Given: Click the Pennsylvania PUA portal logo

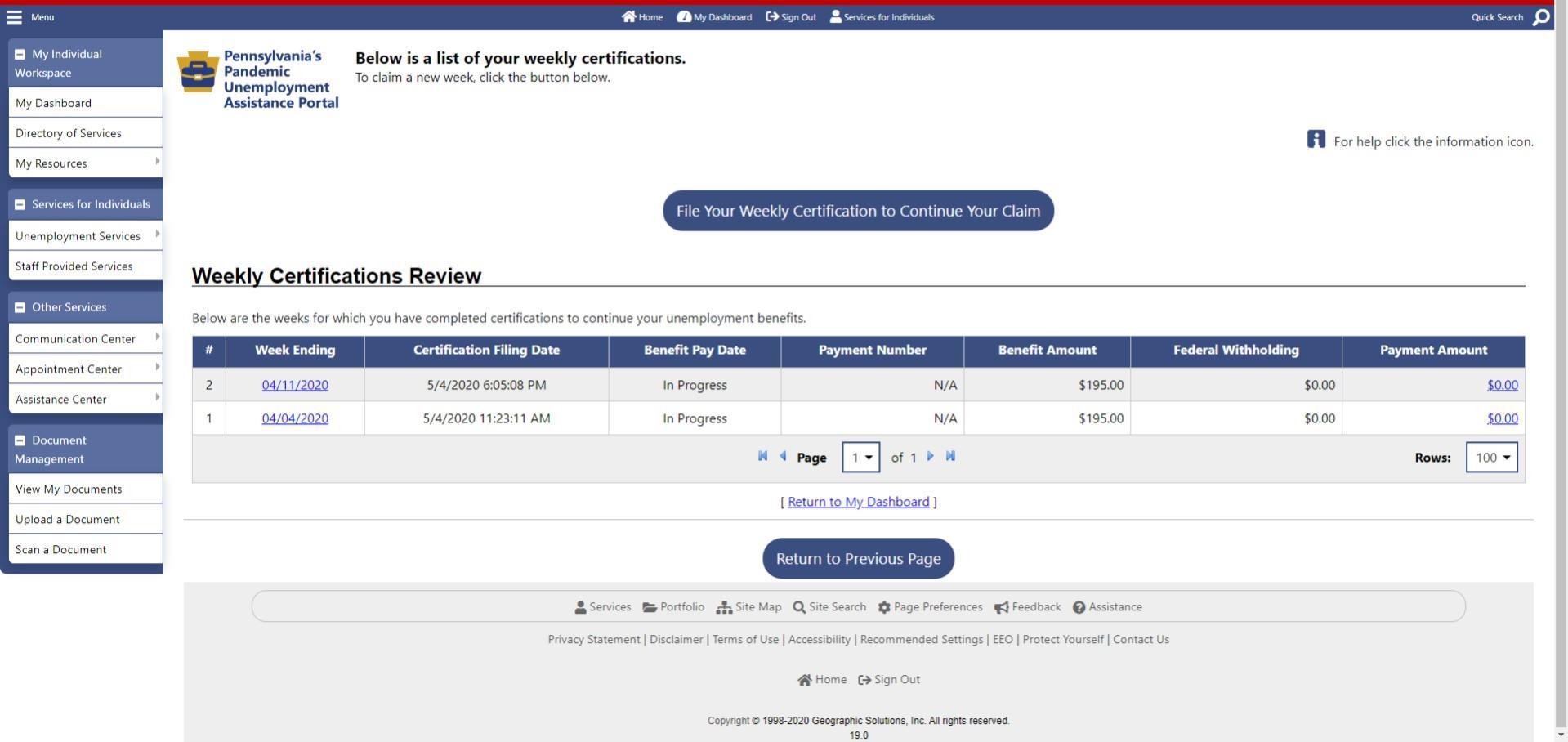Looking at the screenshot, I should pos(258,79).
